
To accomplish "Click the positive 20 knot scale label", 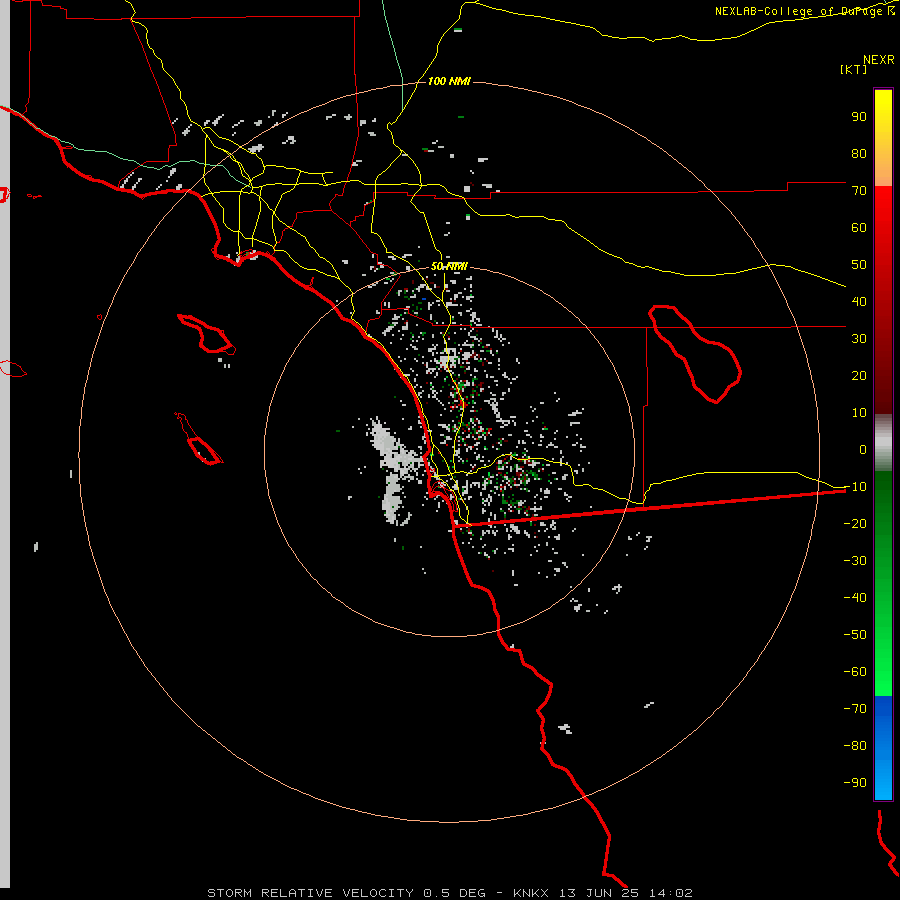I will [x=859, y=375].
